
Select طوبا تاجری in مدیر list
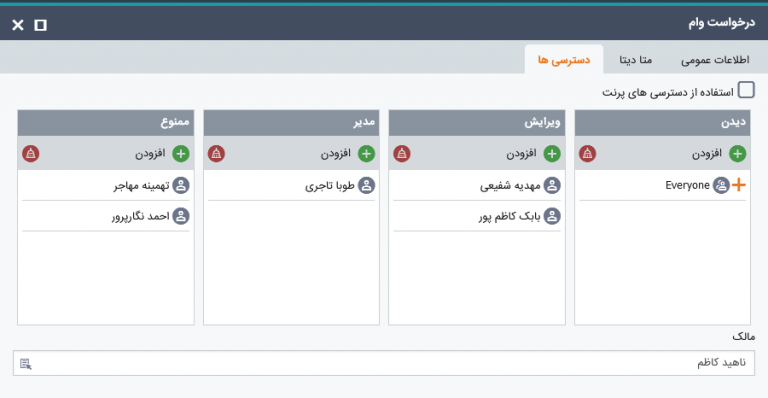(291, 186)
